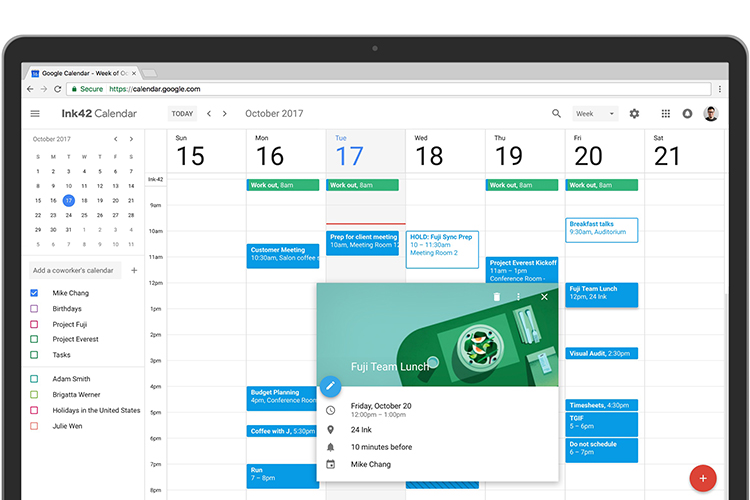Click browser forward arrow
Screen dimensions: 750x500
tap(44, 89)
